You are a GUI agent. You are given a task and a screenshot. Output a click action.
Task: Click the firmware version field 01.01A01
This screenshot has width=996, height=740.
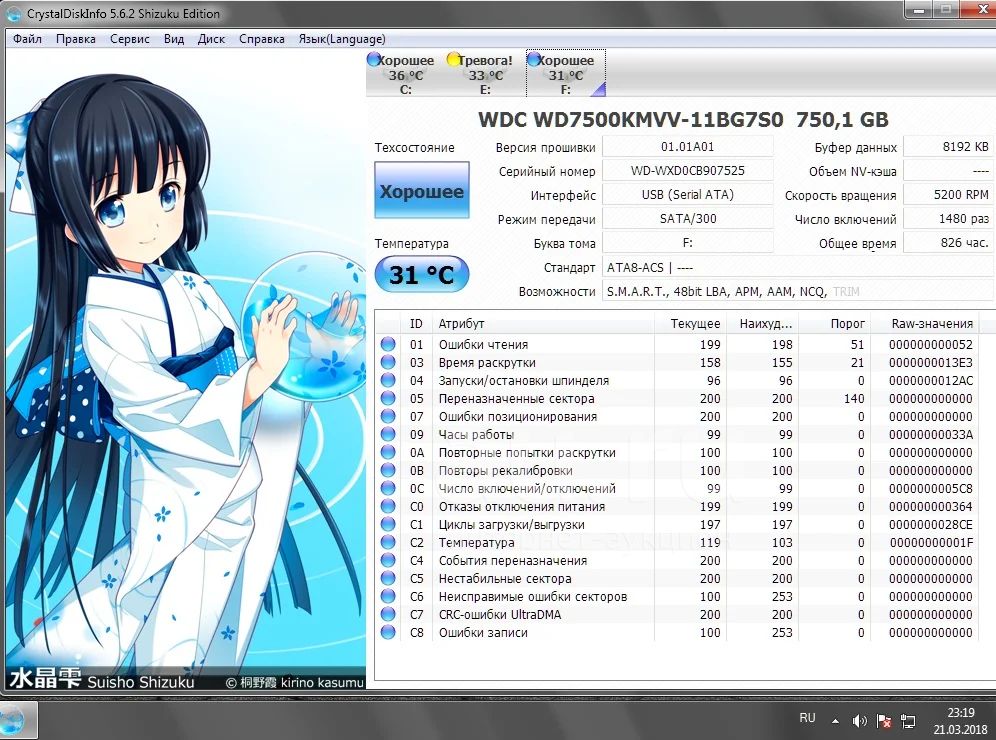point(687,147)
